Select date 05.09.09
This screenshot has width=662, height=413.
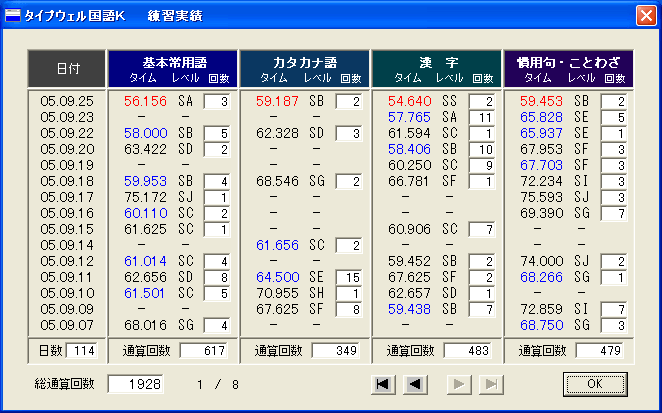pos(67,310)
